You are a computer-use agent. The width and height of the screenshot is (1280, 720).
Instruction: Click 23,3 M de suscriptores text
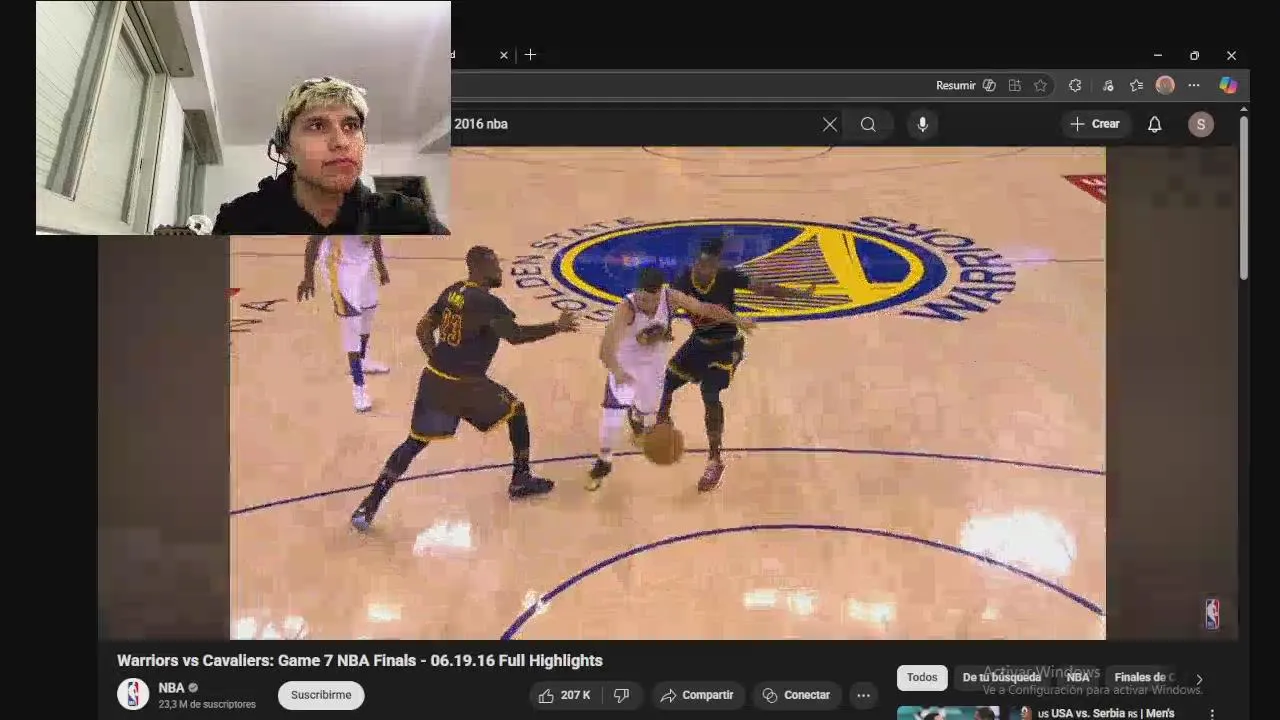coord(207,704)
